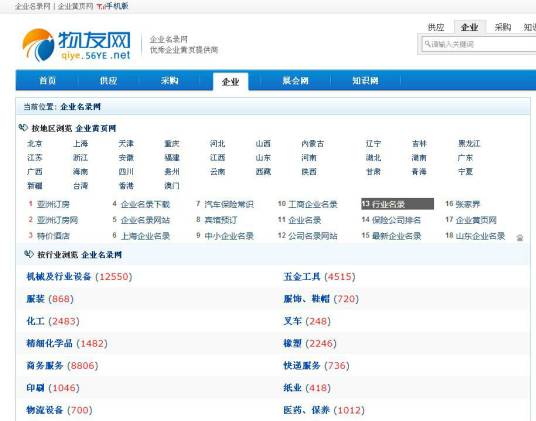Browse companies in 广东
This screenshot has width=536, height=421.
[465, 158]
